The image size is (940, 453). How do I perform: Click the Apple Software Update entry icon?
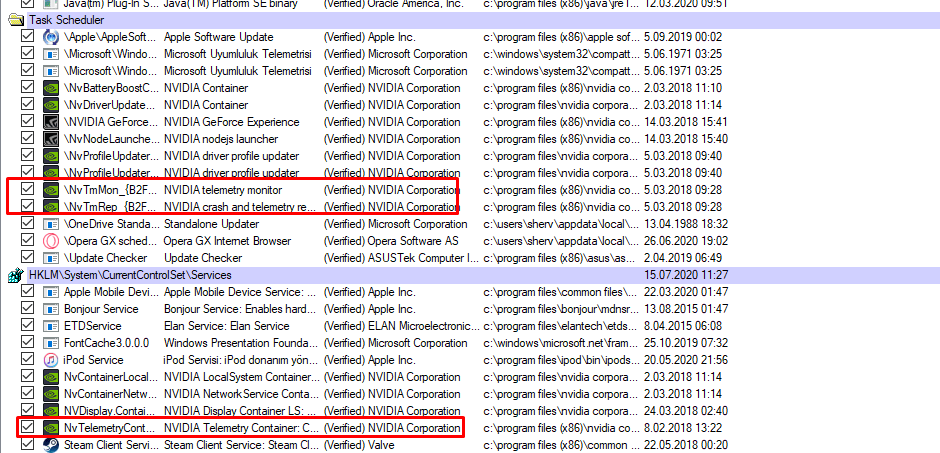pyautogui.click(x=51, y=37)
